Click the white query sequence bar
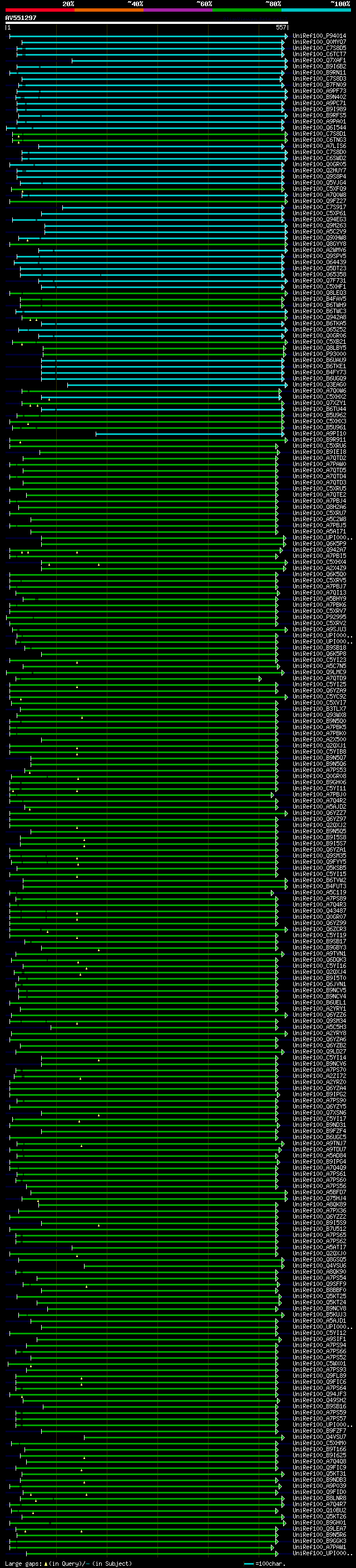The height and width of the screenshot is (1568, 356). click(147, 22)
